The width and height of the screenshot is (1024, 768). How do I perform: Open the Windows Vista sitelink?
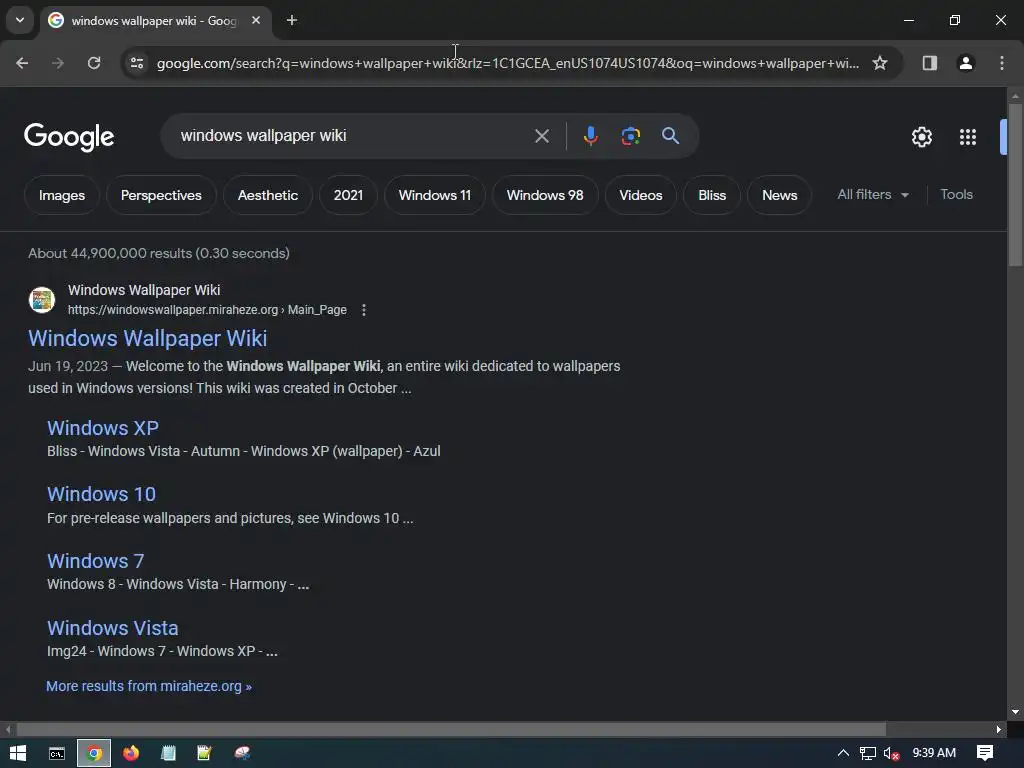[x=112, y=628]
